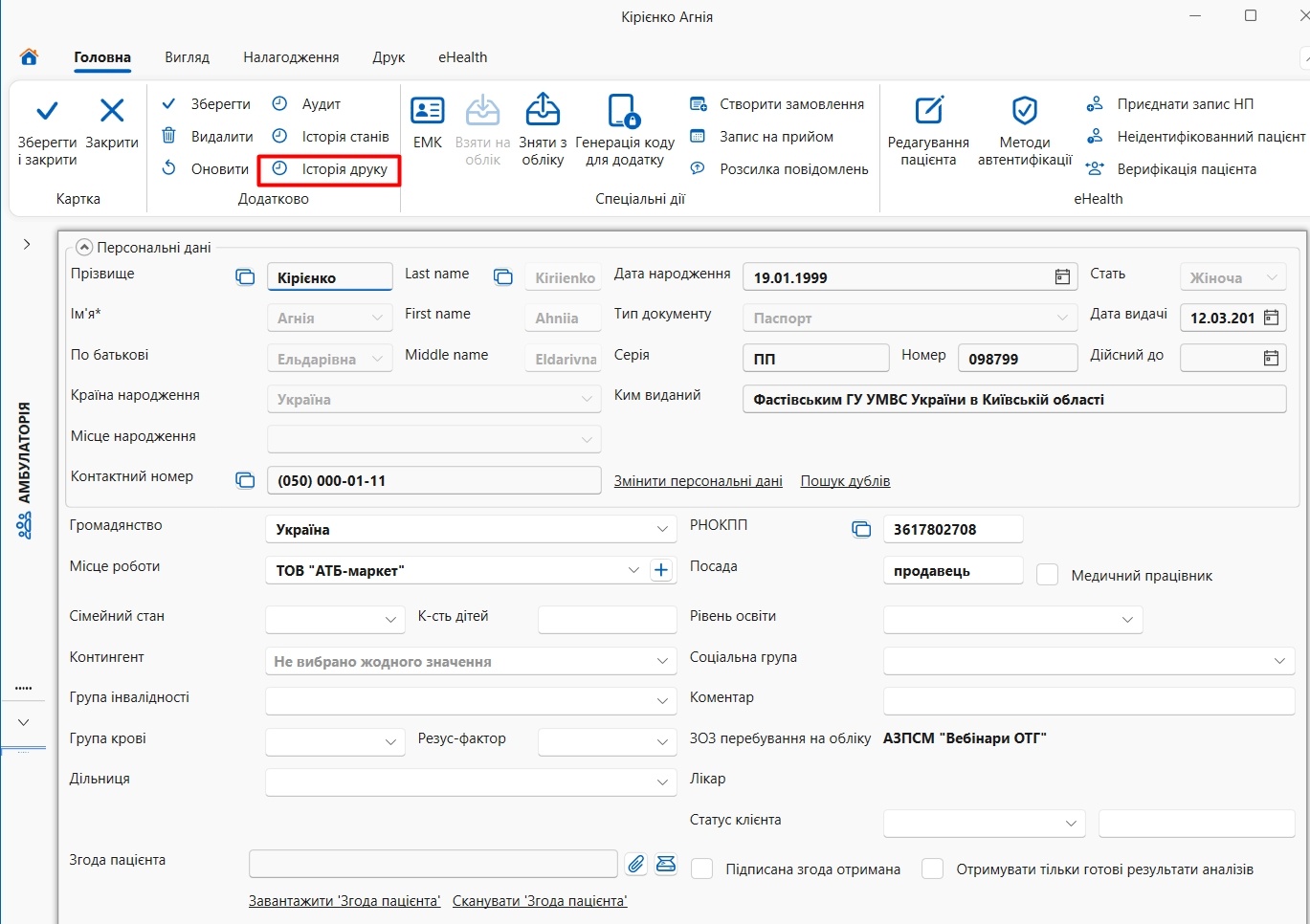Click the Коментар input field
The height and width of the screenshot is (924, 1310).
pos(1089,701)
